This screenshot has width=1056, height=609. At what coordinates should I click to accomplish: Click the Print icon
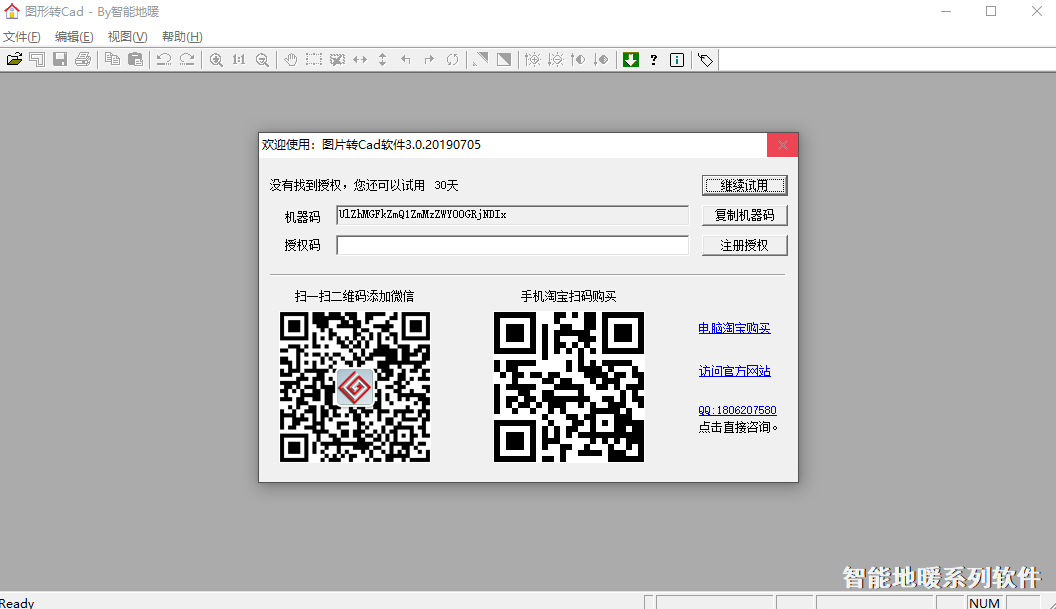pos(83,59)
